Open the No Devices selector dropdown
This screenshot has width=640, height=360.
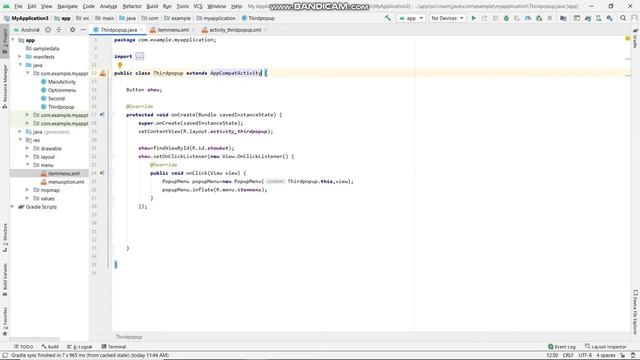tap(447, 18)
